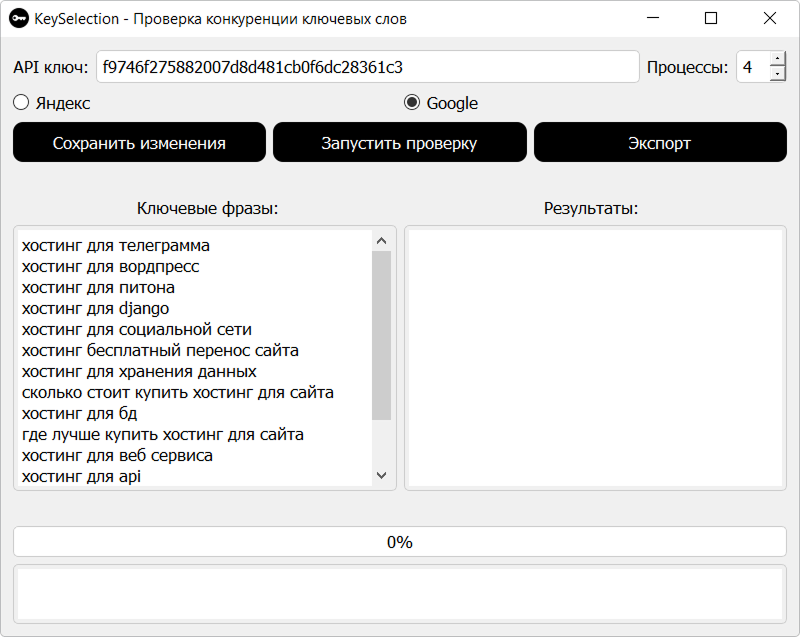This screenshot has width=800, height=637.
Task: Click the phrase 'хостинг для вордпресс'
Action: point(110,267)
